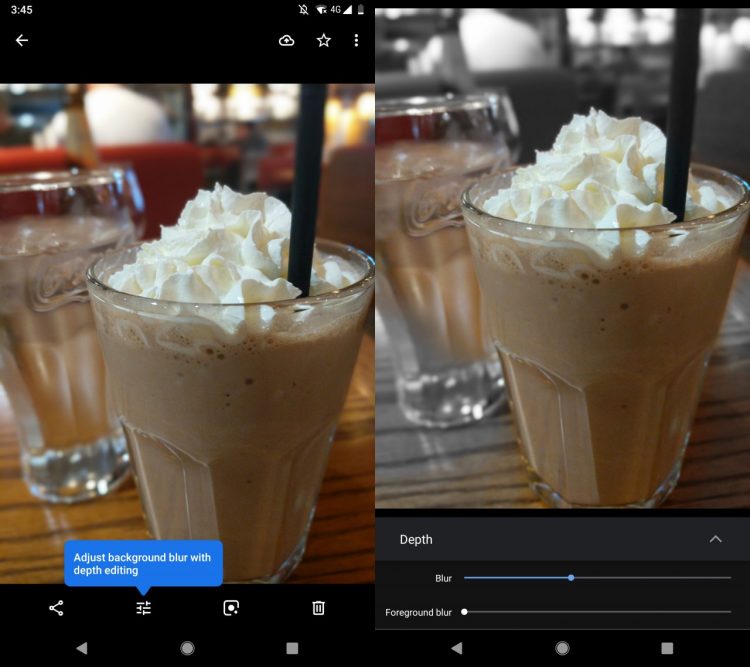
Task: Mark the photo as favorite with star
Action: click(x=324, y=40)
